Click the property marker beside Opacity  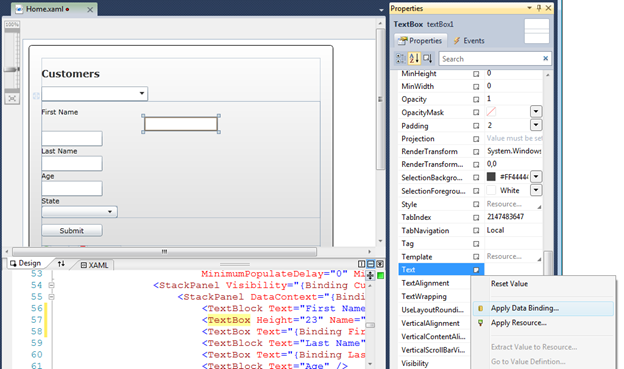[476, 100]
